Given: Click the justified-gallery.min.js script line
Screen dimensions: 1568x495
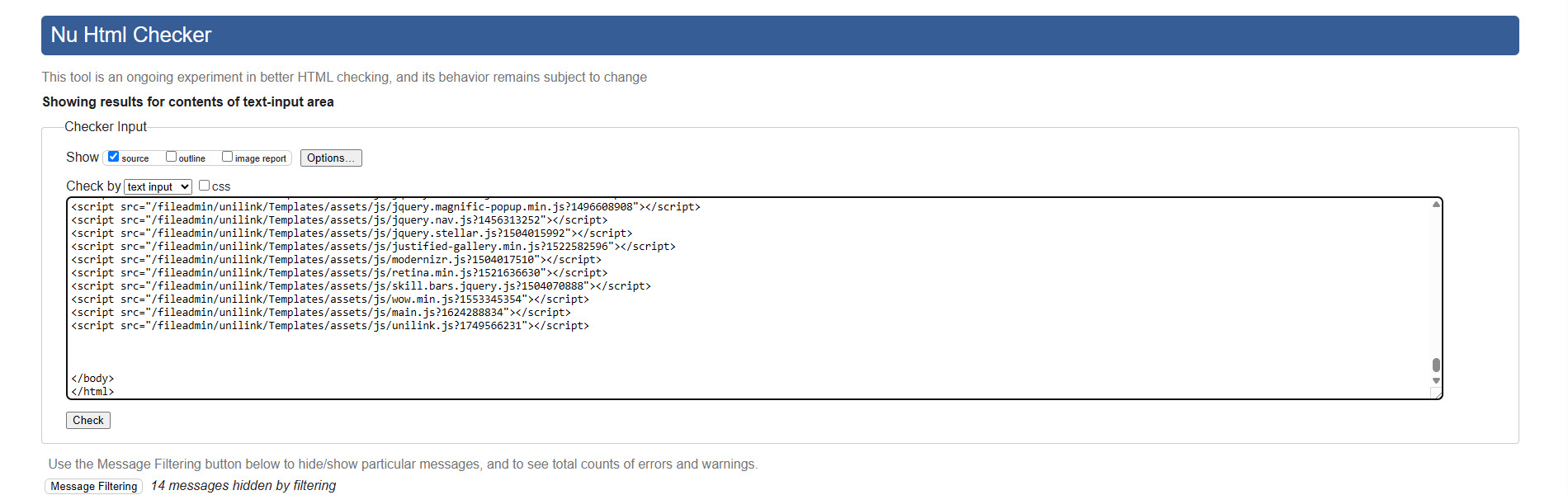Looking at the screenshot, I should click(373, 247).
